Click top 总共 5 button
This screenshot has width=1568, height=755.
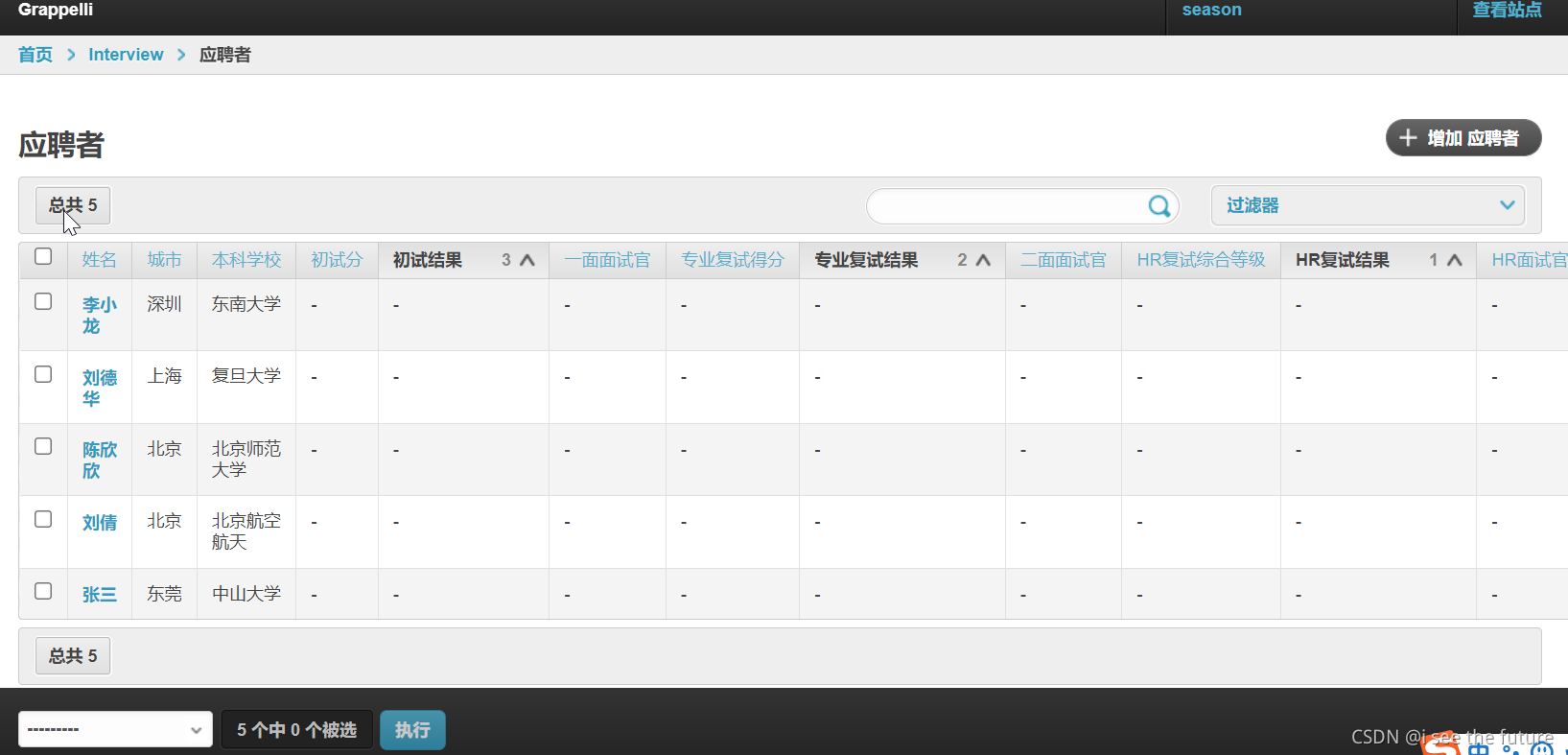pyautogui.click(x=73, y=205)
